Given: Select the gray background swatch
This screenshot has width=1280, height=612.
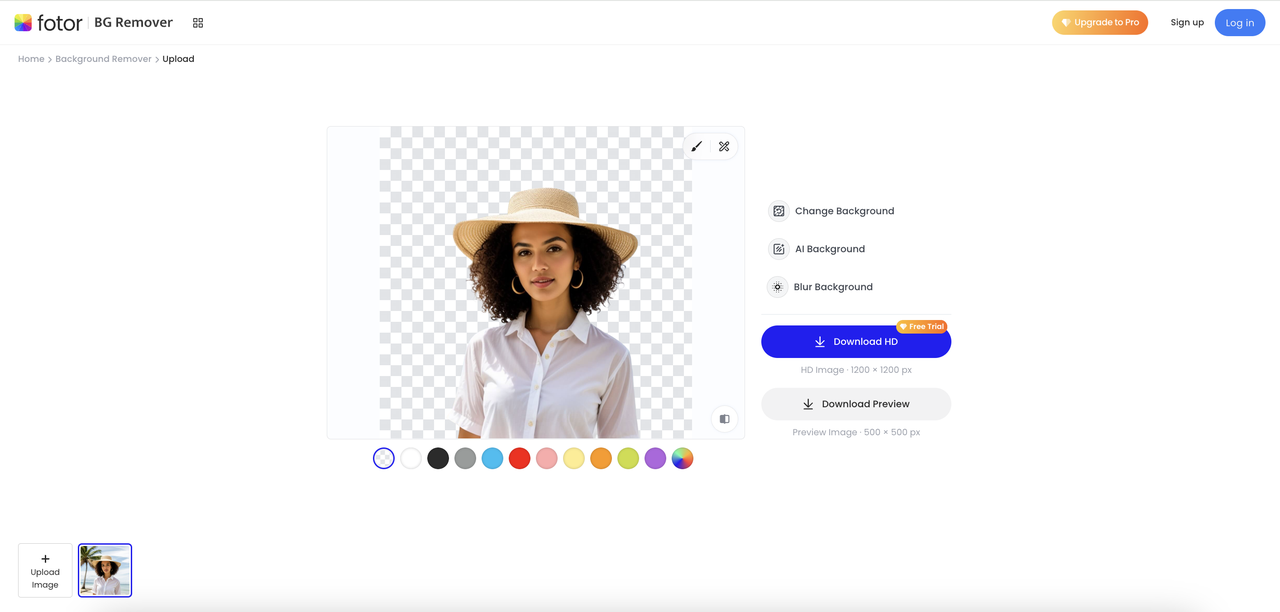Looking at the screenshot, I should (465, 458).
